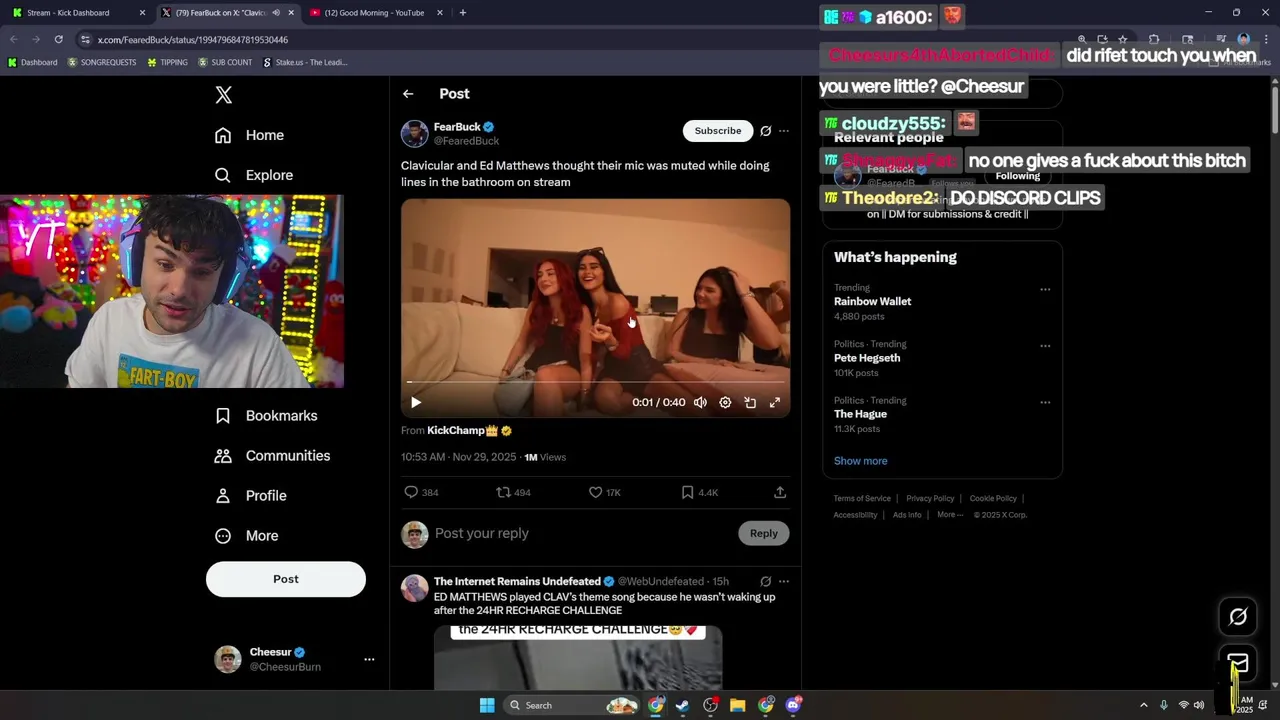Click the grey Reply button

(764, 534)
